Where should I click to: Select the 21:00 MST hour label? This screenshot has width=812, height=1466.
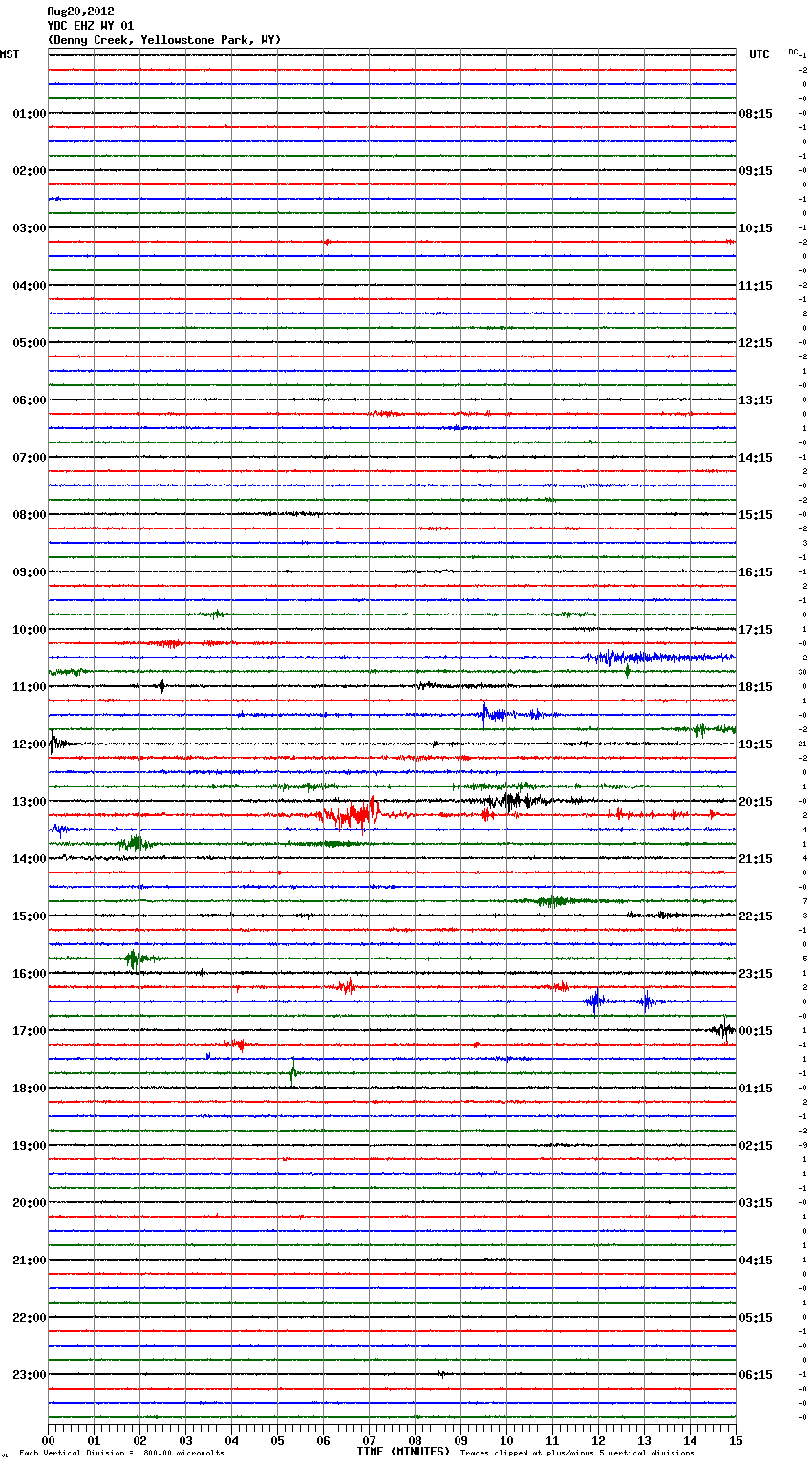[30, 1261]
